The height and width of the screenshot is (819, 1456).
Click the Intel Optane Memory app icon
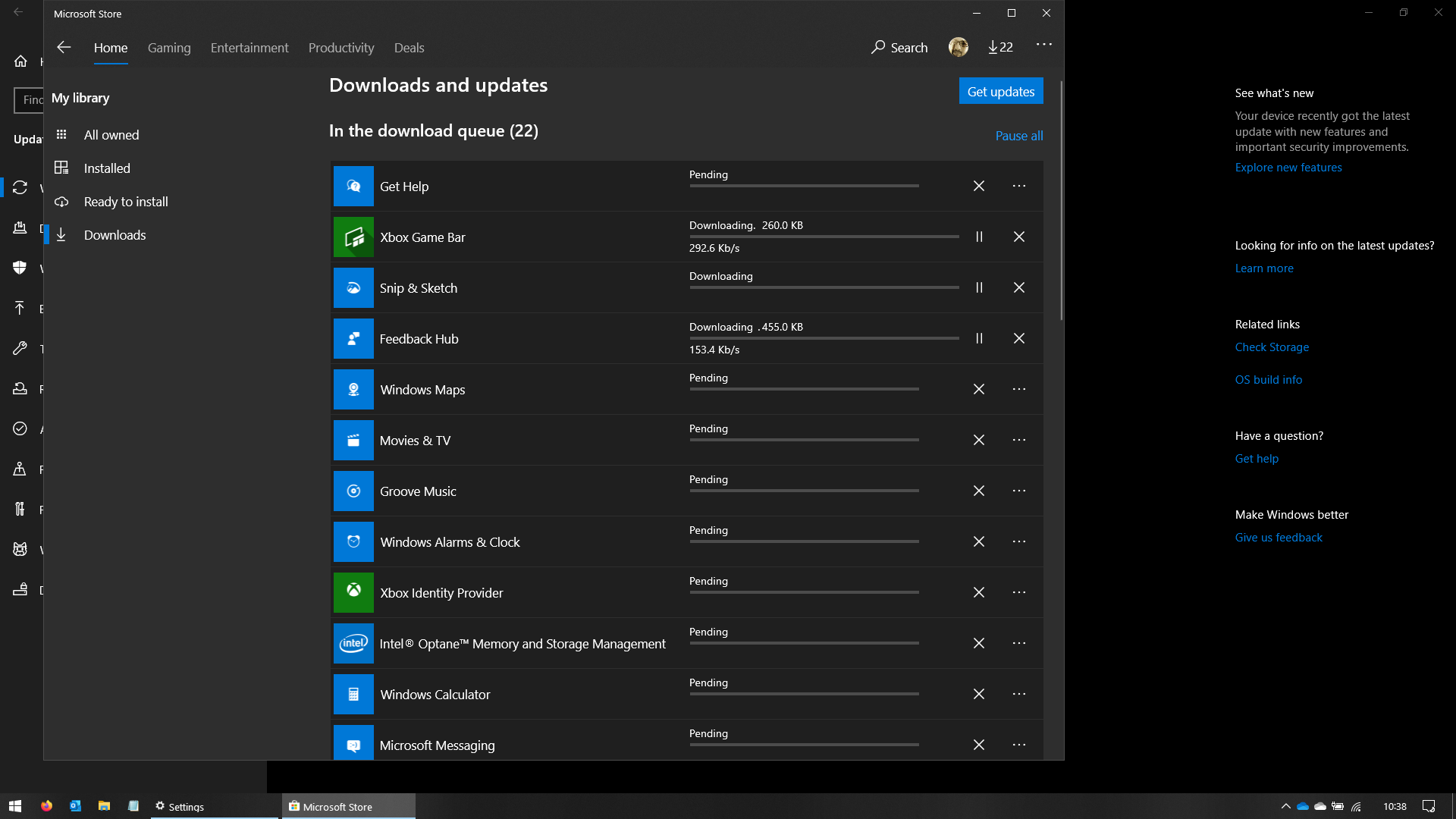click(353, 643)
